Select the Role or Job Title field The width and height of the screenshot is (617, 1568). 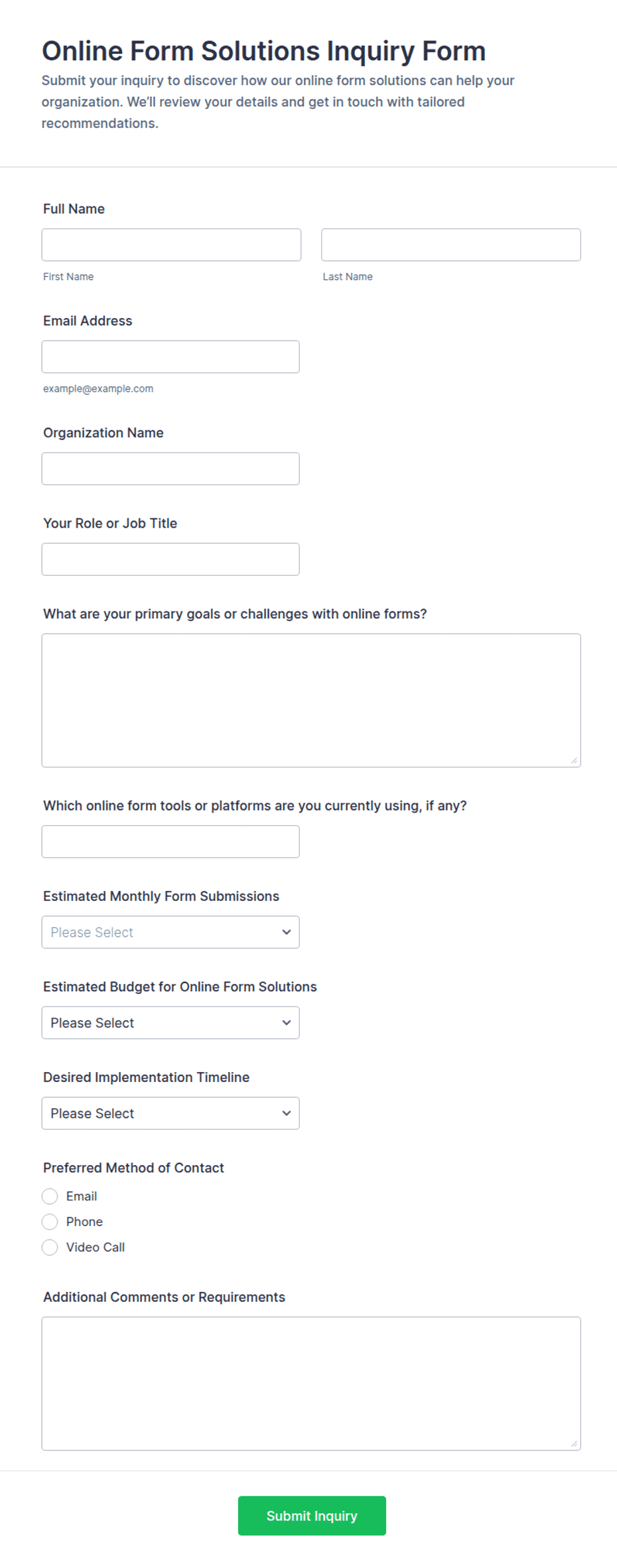tap(171, 560)
